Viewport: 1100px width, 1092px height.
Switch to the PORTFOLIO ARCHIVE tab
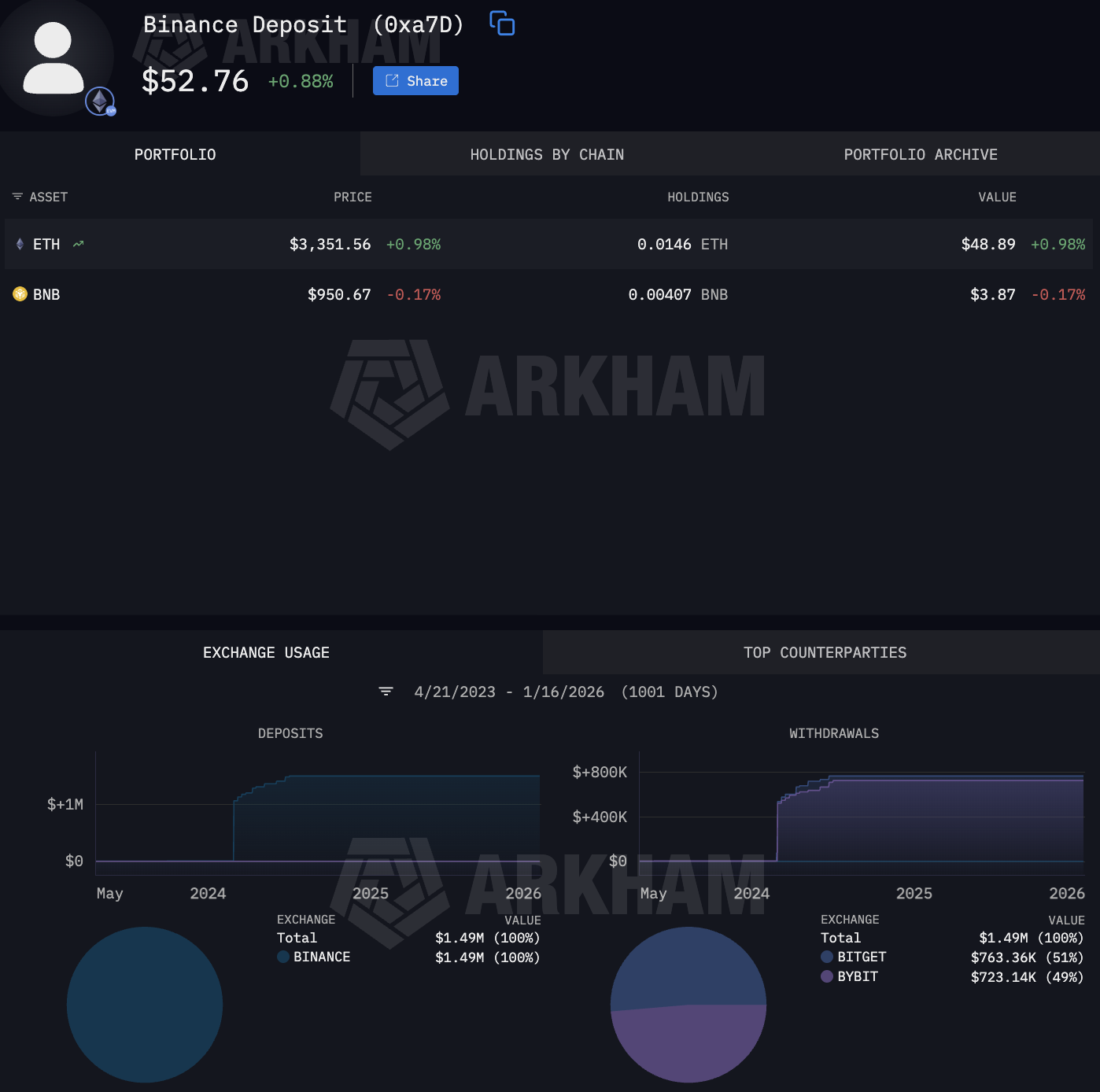(x=921, y=154)
